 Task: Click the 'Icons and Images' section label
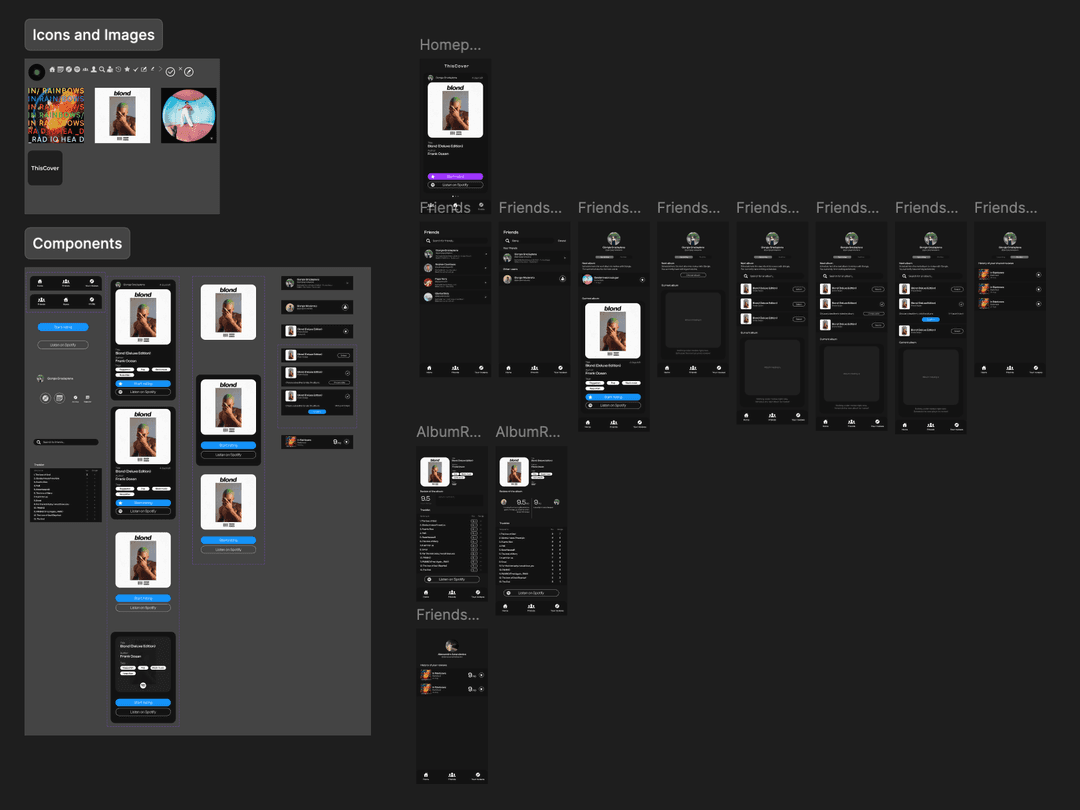point(94,34)
